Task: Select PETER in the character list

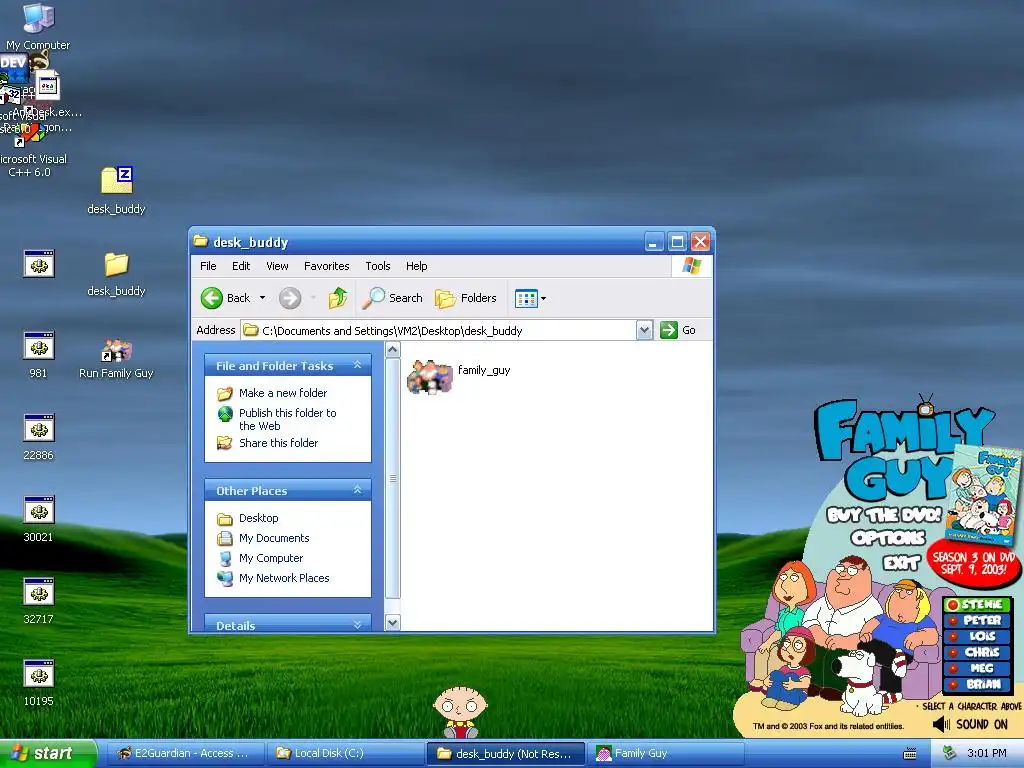Action: click(977, 620)
